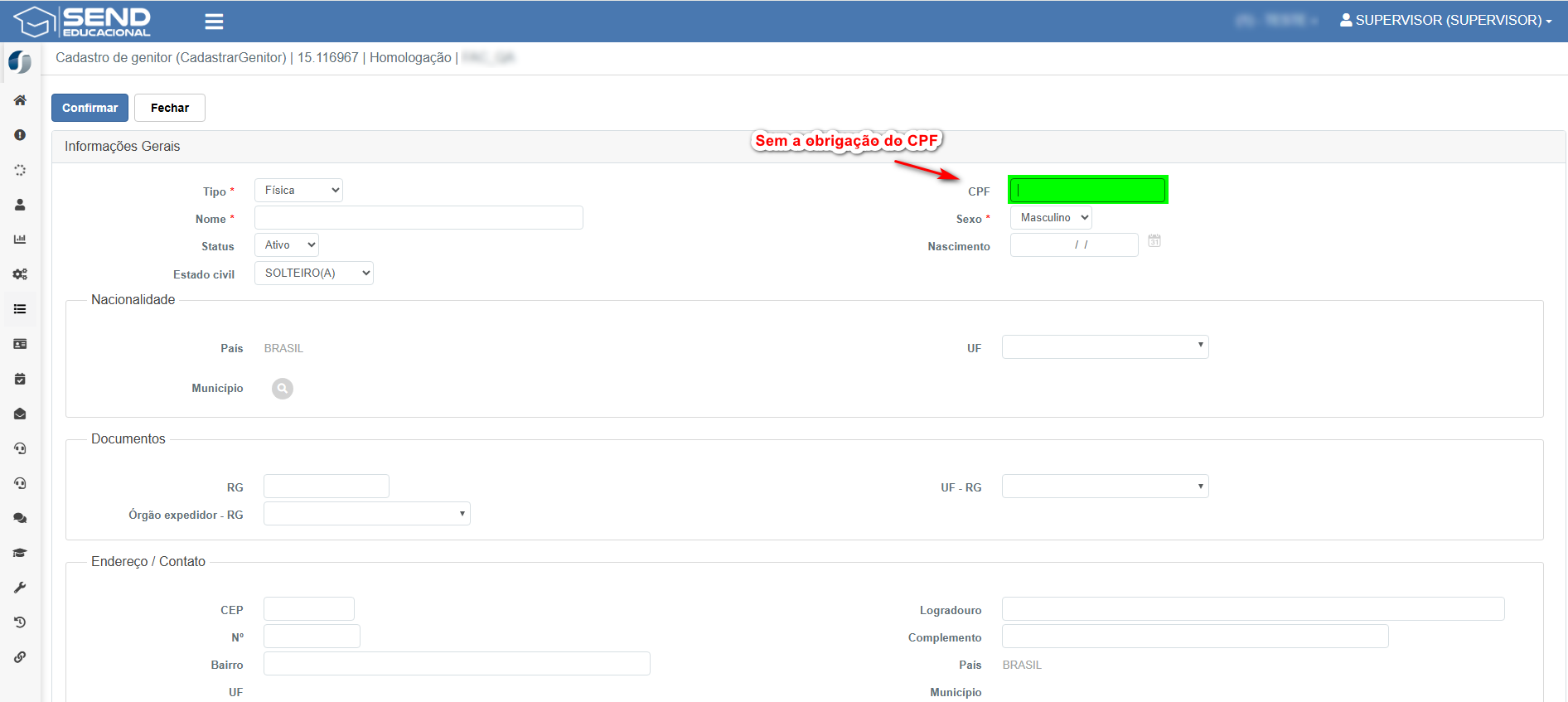The image size is (1568, 702).
Task: Open the Nacionalidade UF dropdown
Action: point(1105,346)
